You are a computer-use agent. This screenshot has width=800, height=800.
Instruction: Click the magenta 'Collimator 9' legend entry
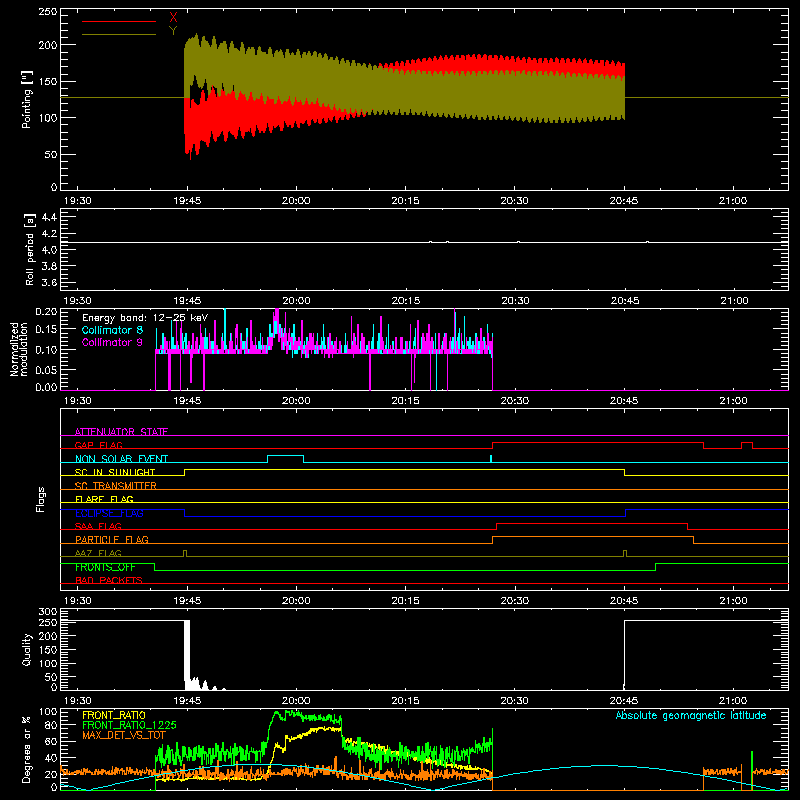(112, 342)
